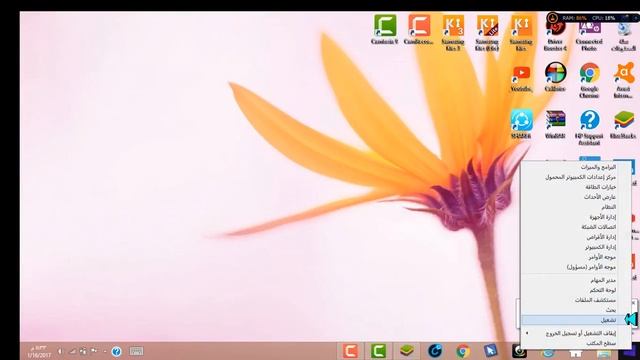Viewport: 640px width, 360px height.
Task: Select اتصالات الشبكة menu entry
Action: [576, 227]
